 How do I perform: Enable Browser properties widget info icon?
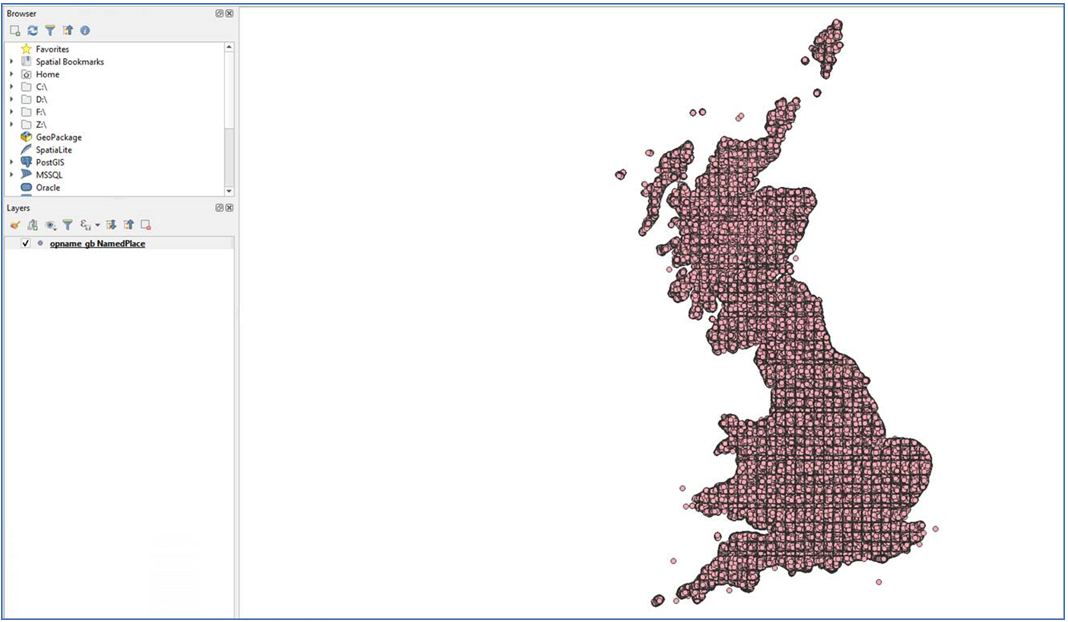point(85,31)
